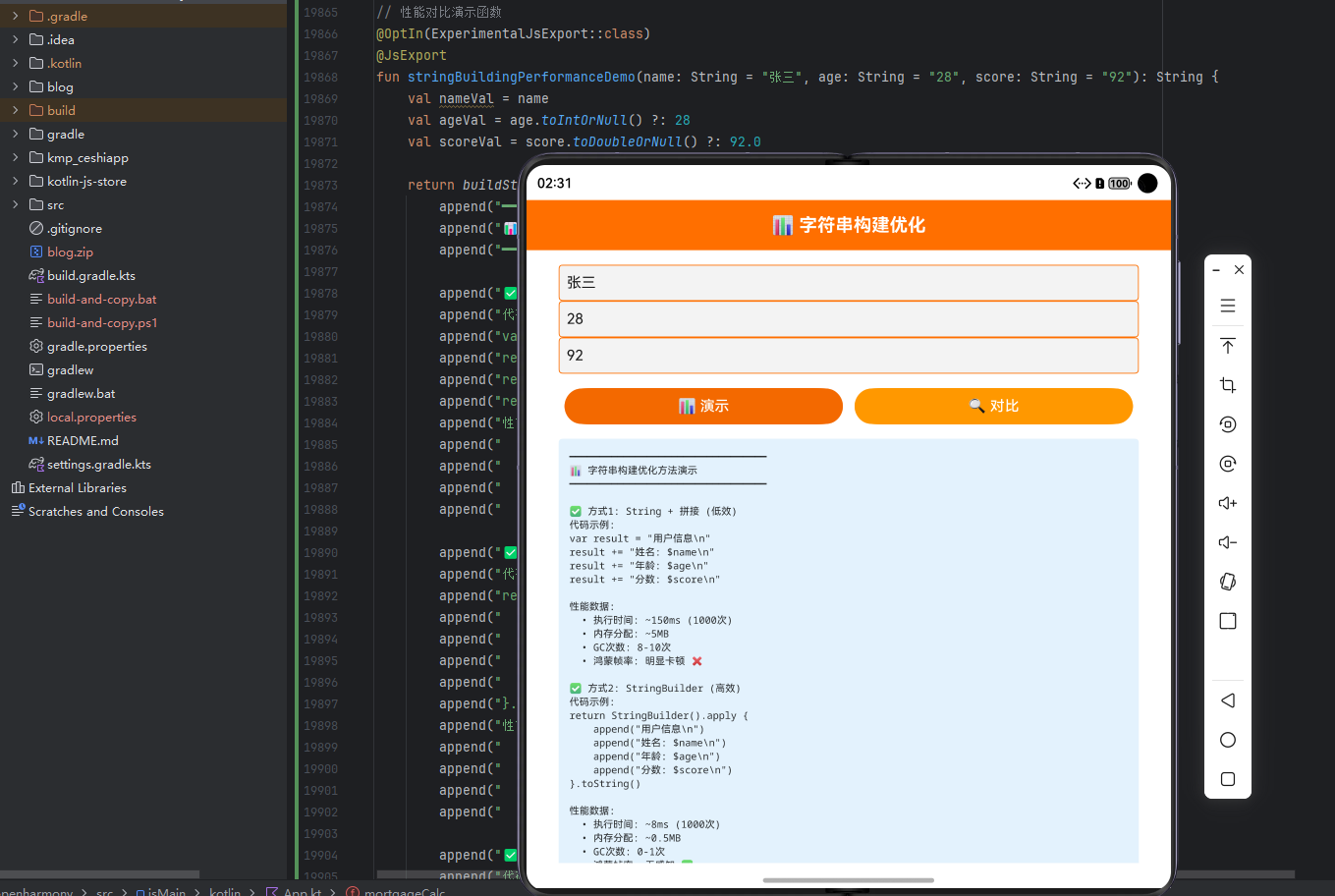Expand the src folder

[15, 204]
